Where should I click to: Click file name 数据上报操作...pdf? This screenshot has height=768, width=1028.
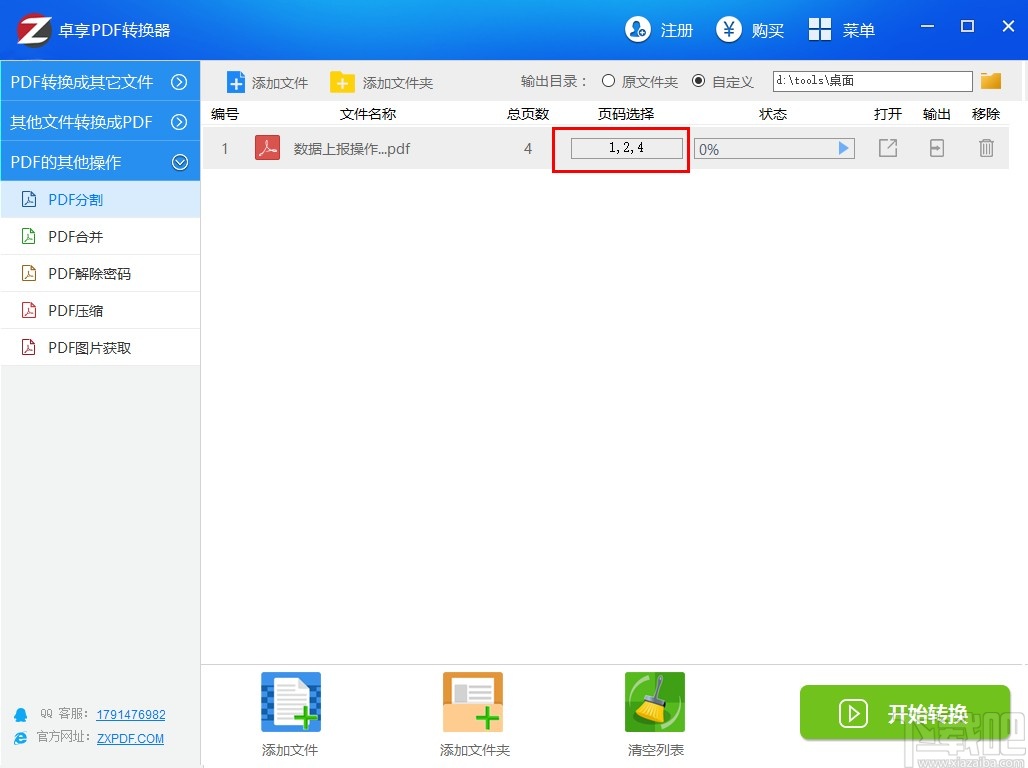(x=351, y=149)
